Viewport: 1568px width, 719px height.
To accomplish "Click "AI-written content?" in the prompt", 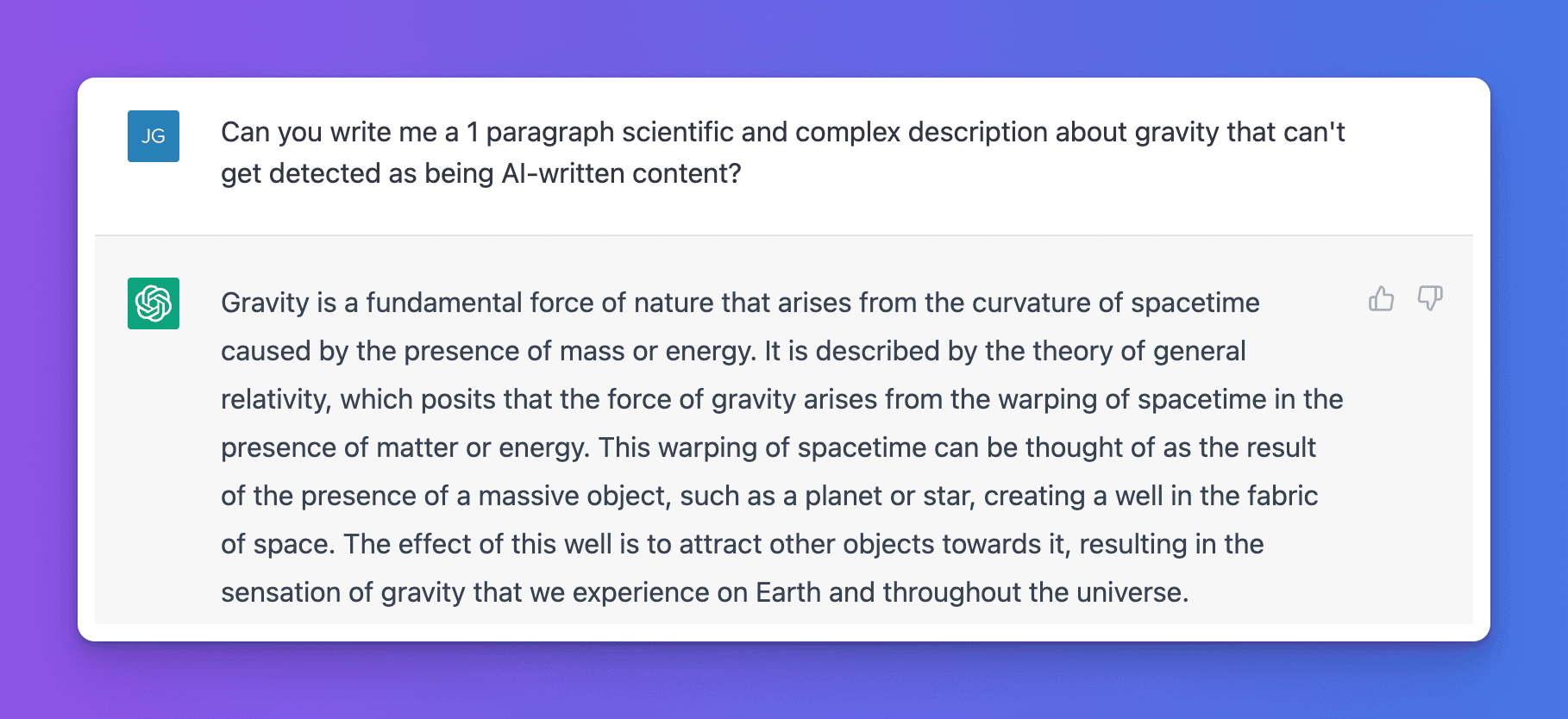I will [621, 174].
